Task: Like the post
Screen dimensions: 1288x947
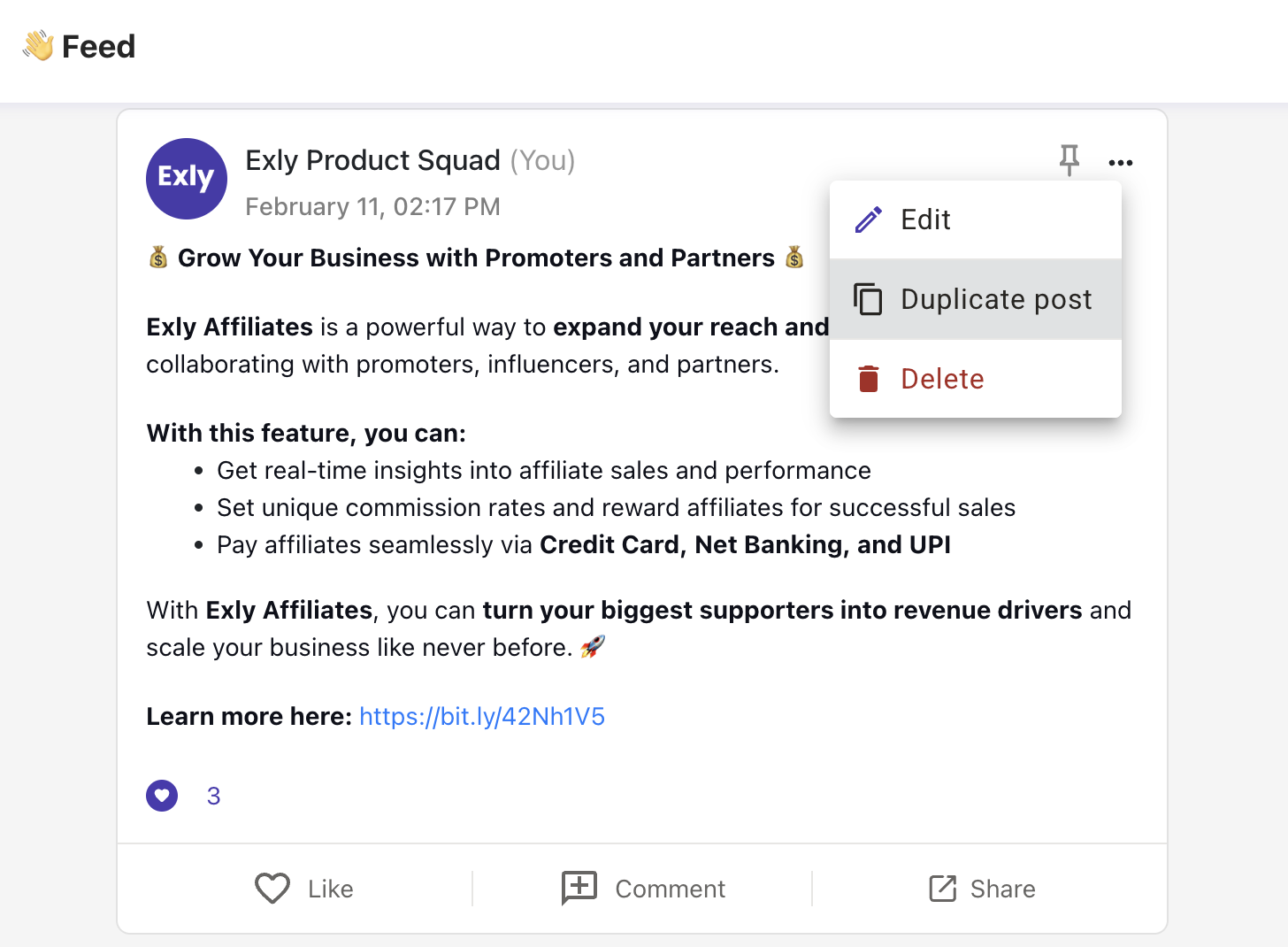Action: click(x=304, y=889)
